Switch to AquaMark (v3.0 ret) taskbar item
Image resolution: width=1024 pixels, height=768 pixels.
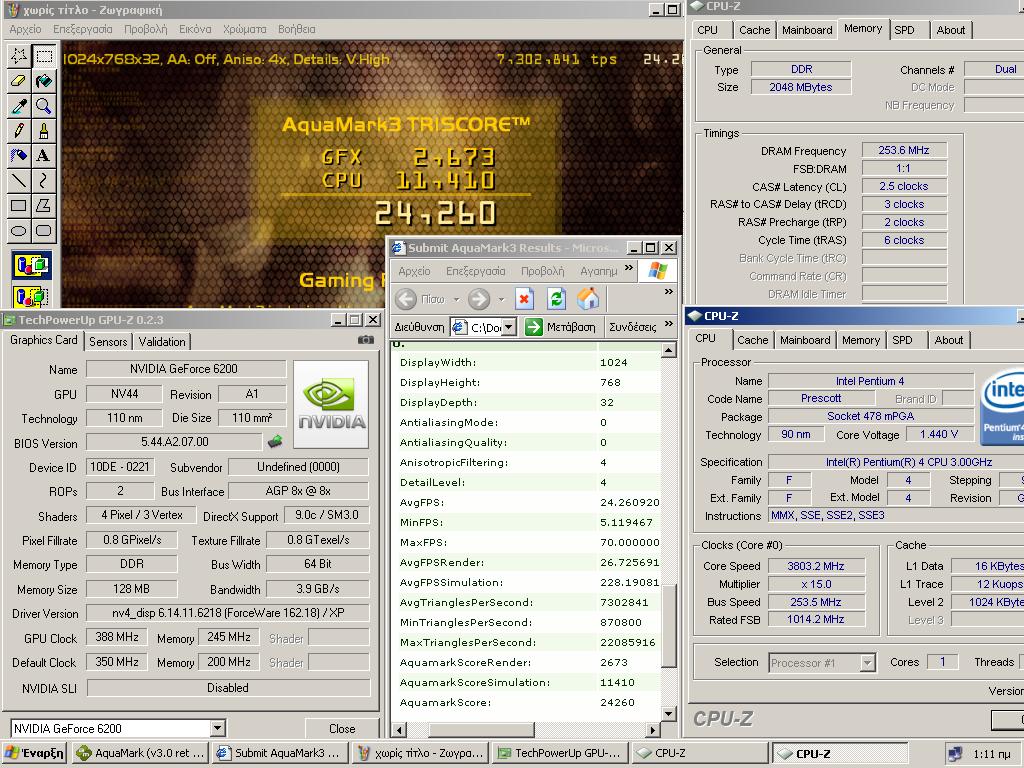pos(140,753)
